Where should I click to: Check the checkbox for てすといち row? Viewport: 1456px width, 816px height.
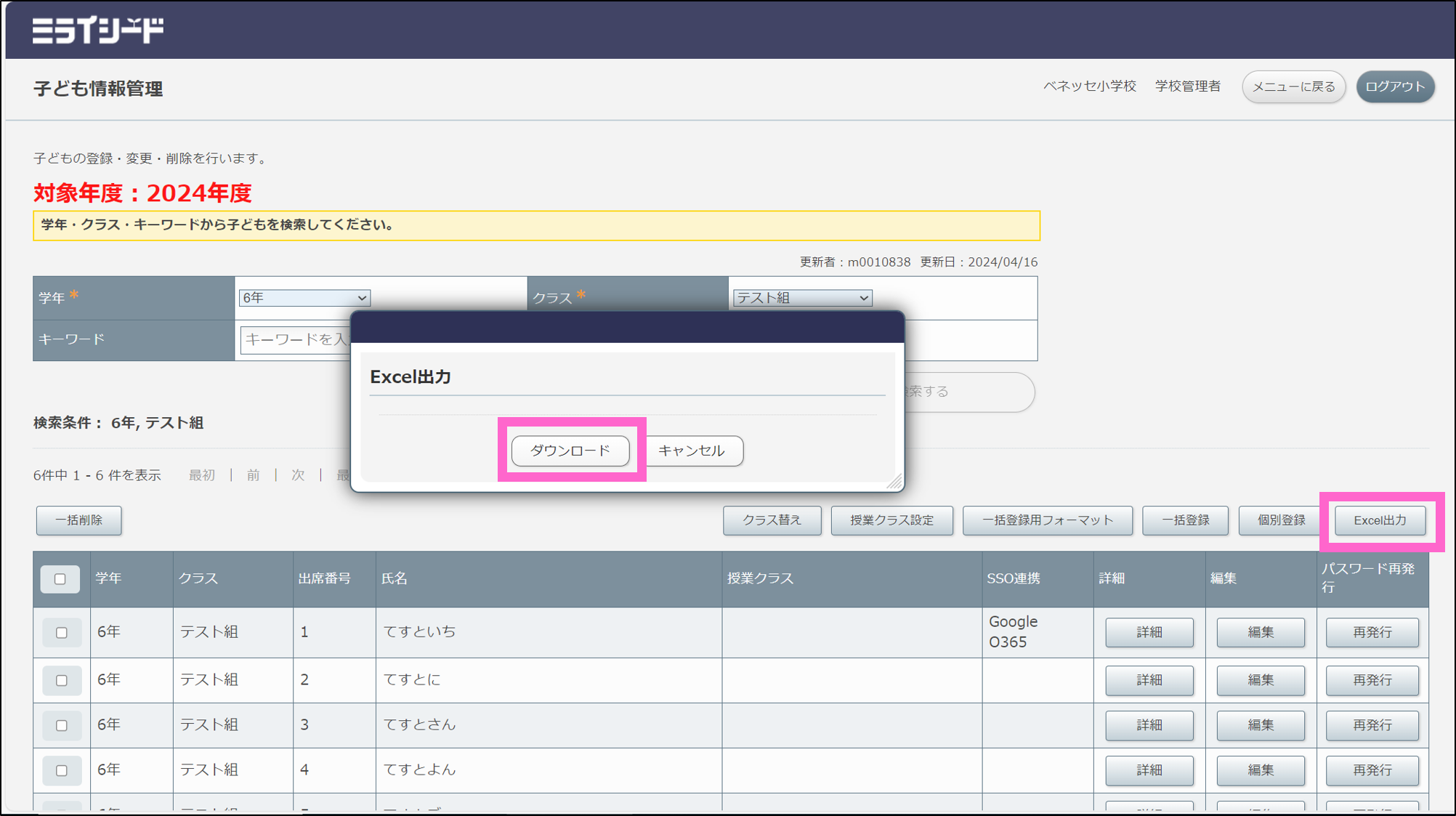point(62,633)
